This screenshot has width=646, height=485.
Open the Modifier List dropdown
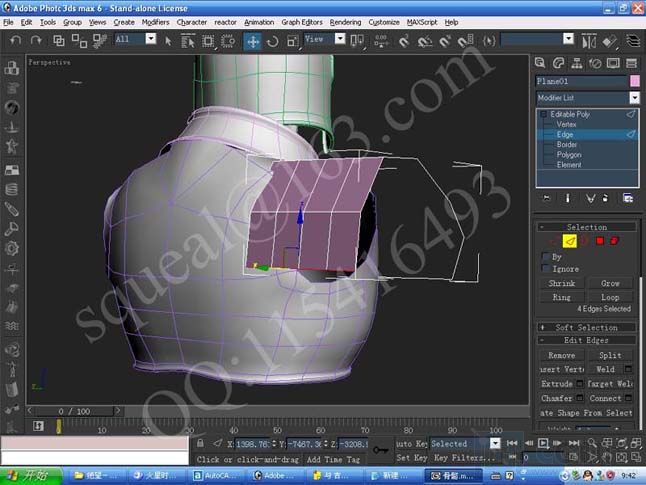(x=634, y=98)
